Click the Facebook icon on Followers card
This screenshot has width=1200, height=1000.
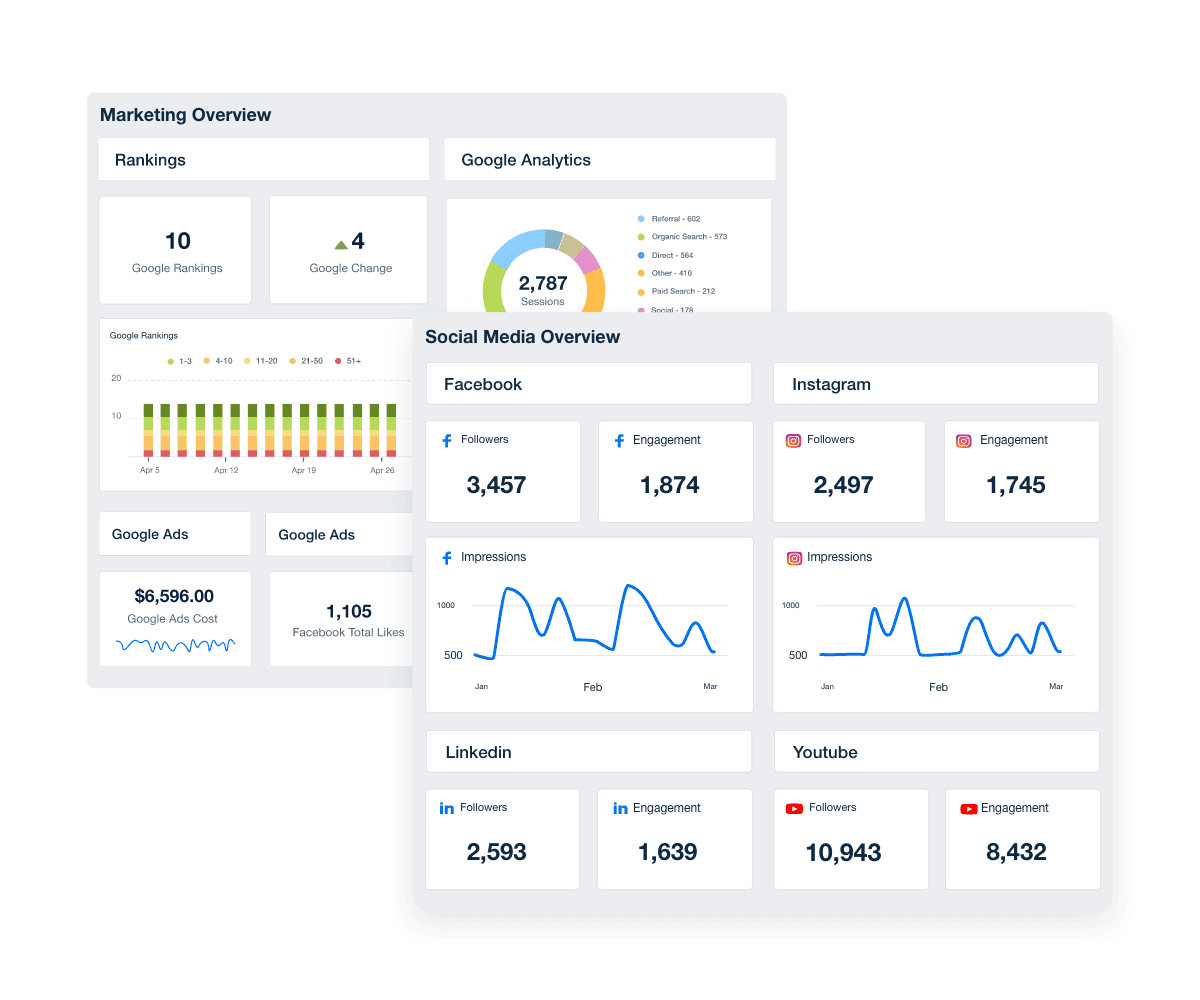446,440
